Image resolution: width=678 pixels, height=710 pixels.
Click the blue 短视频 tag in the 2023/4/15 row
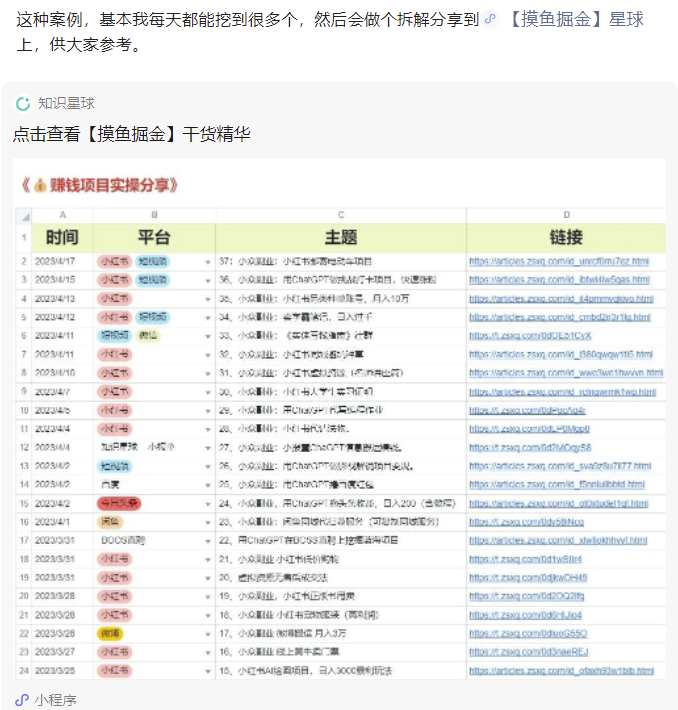152,280
